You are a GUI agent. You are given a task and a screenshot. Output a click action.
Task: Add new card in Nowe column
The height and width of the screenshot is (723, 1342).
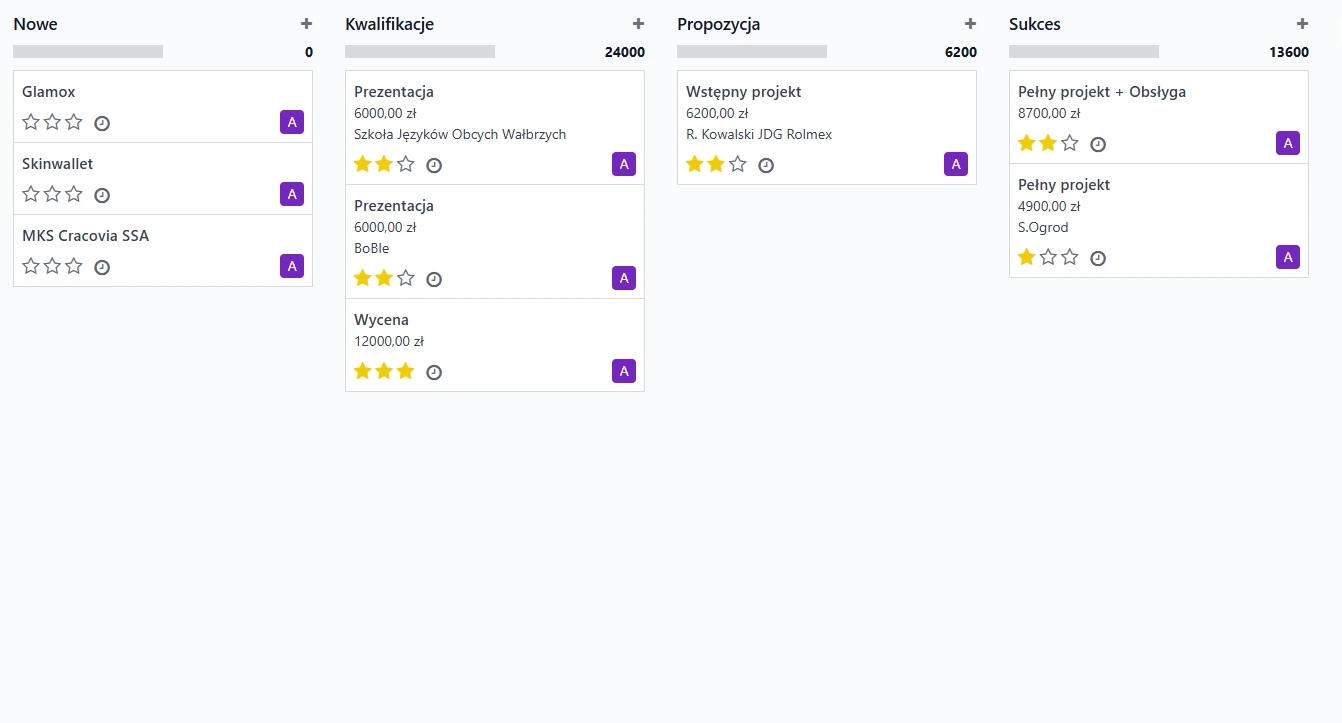(x=306, y=24)
